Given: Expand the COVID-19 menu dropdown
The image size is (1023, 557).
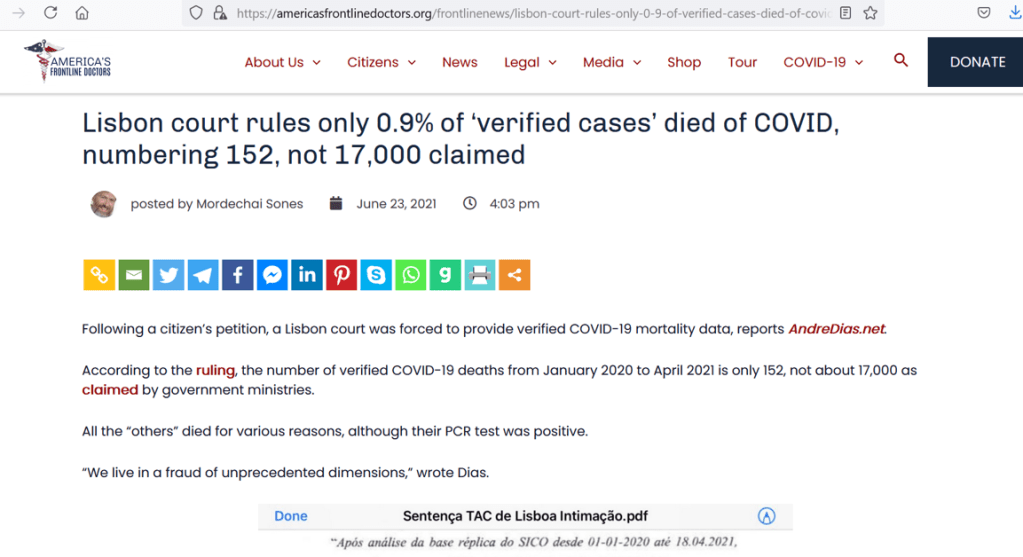Looking at the screenshot, I should (823, 62).
